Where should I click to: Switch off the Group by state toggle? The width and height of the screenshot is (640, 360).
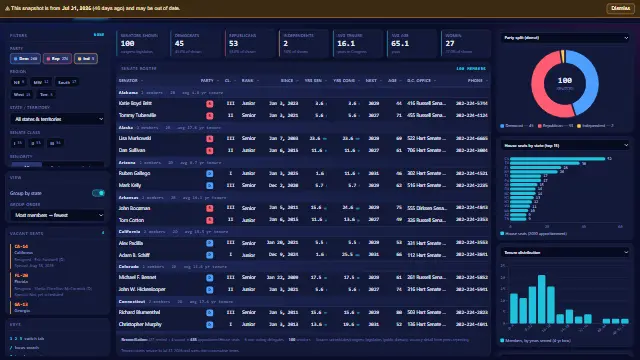98,193
